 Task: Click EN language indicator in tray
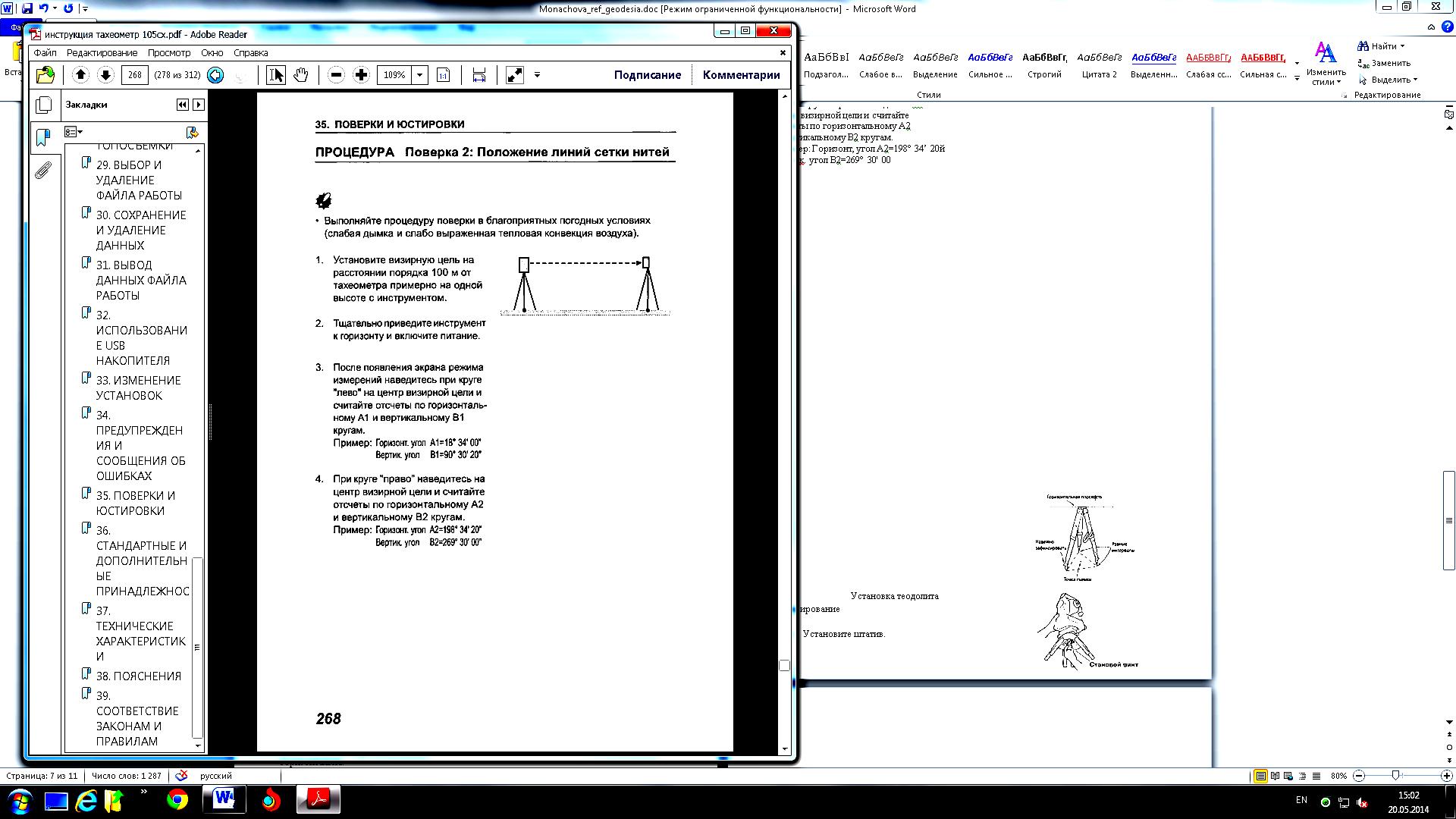click(1301, 800)
